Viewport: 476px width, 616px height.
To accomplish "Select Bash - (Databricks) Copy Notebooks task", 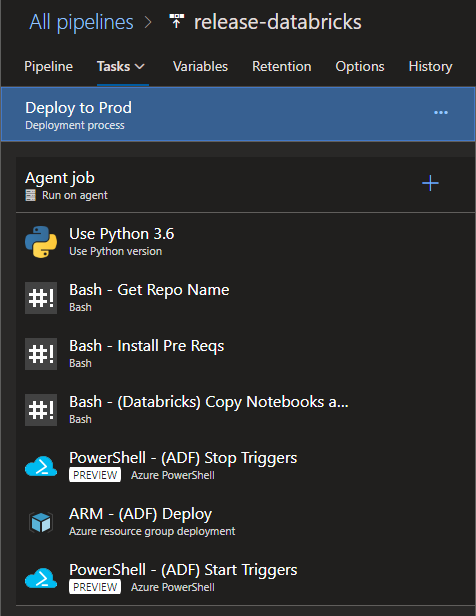I will point(245,410).
